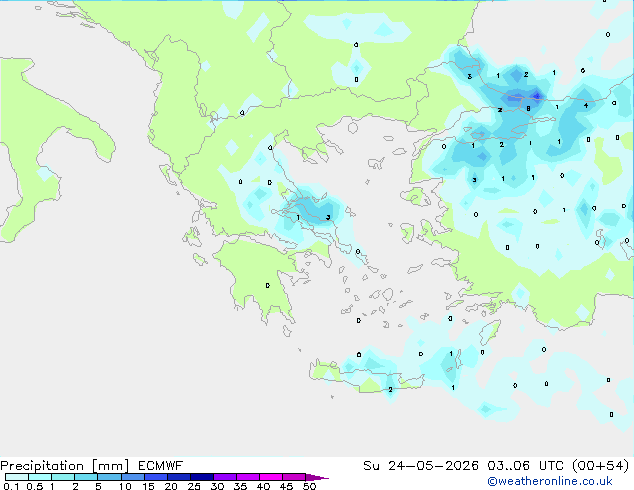Click the 10–15 mm legend swatch
Image resolution: width=634 pixels, height=490 pixels.
(132, 477)
